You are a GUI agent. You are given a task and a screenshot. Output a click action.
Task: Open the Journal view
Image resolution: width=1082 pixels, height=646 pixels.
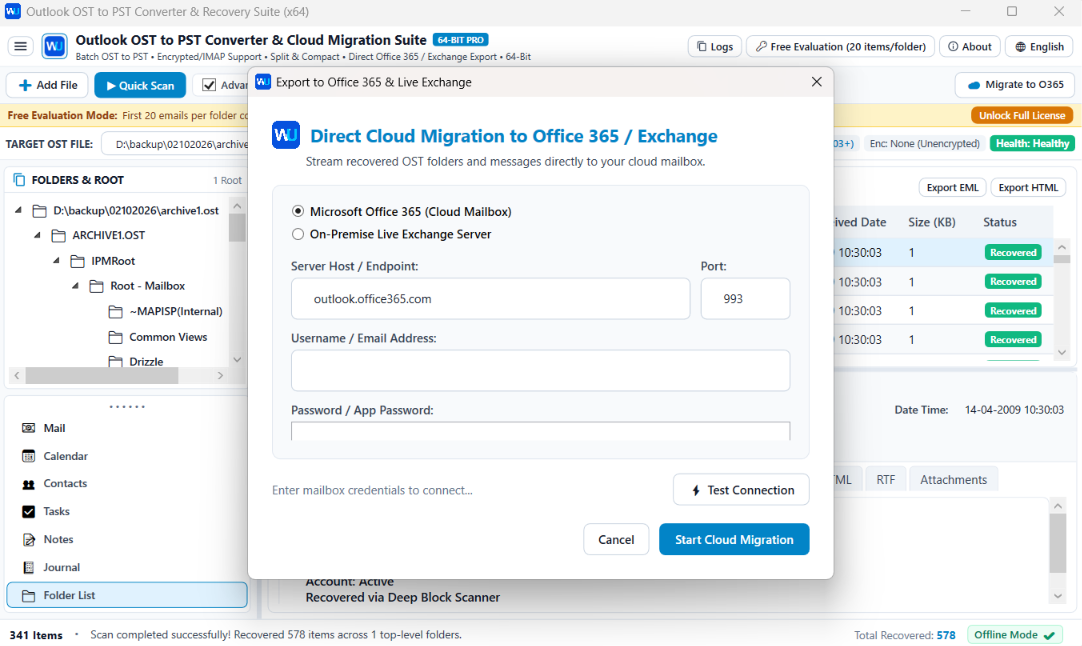click(61, 567)
